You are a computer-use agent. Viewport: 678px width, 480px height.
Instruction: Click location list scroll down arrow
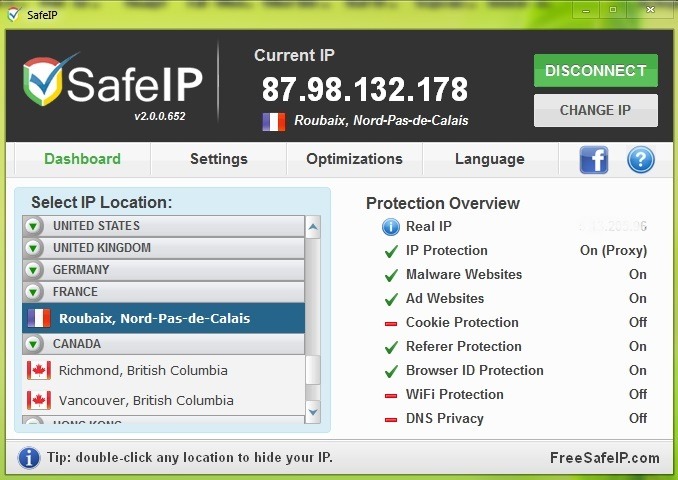313,412
